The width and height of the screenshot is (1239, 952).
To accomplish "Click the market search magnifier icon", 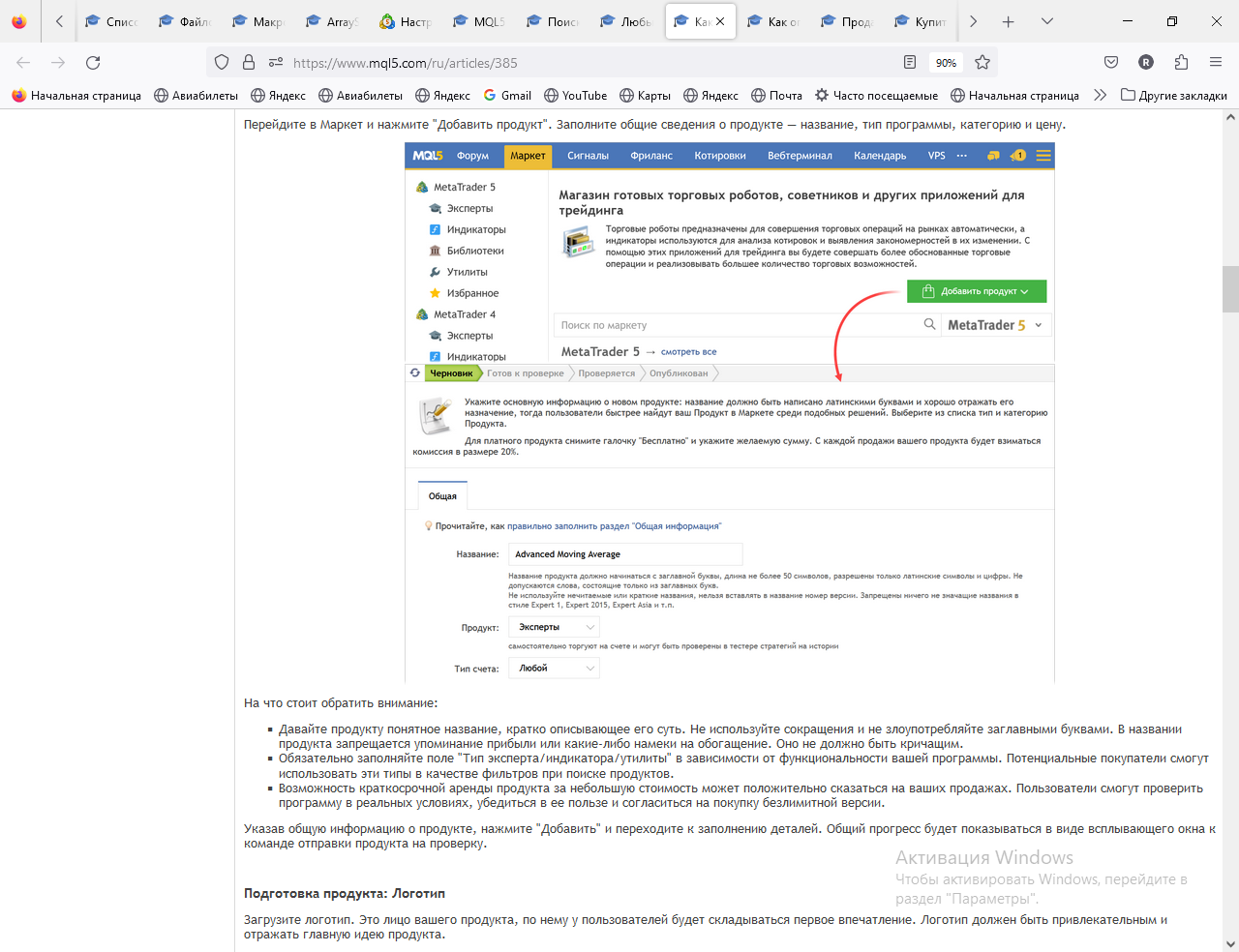I will click(x=929, y=324).
